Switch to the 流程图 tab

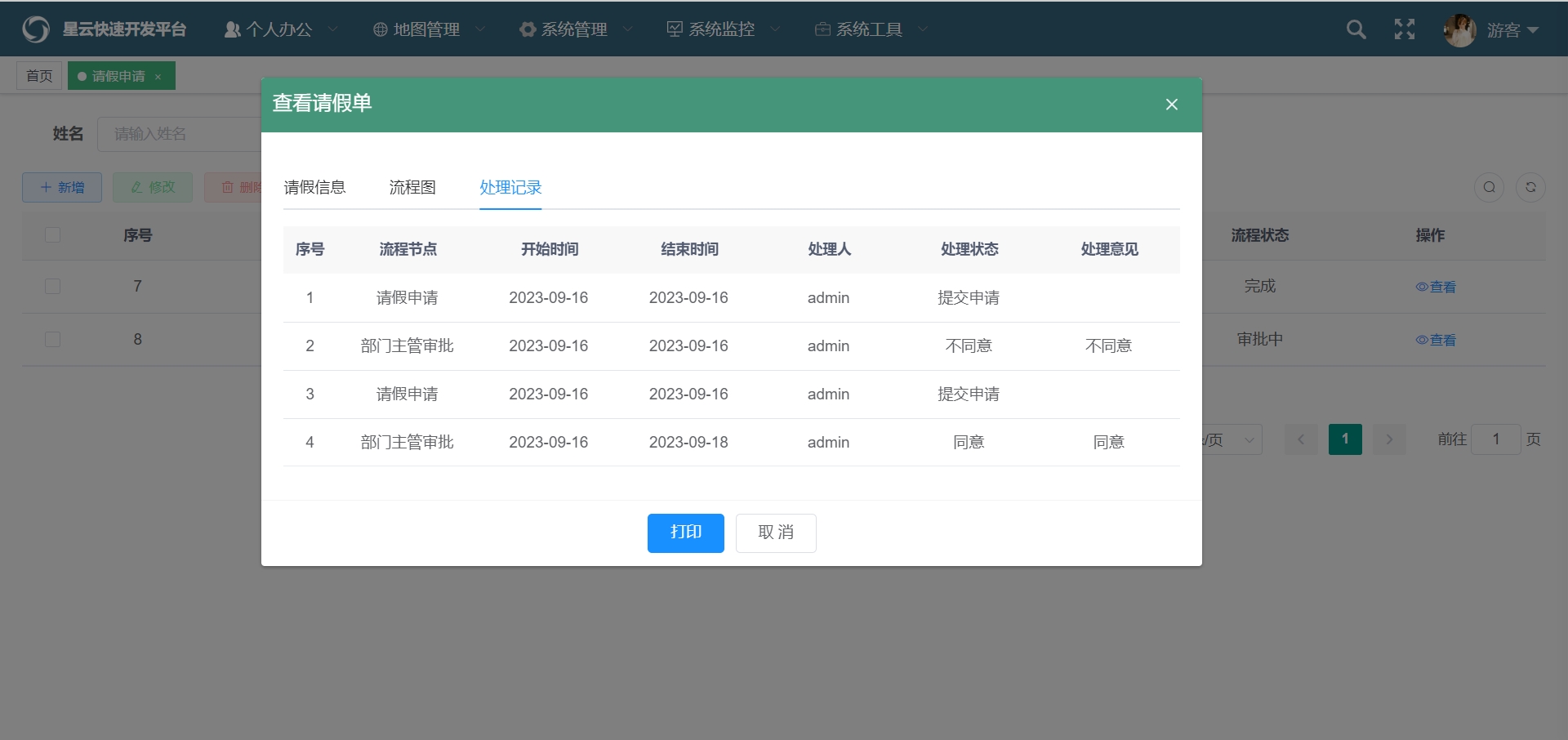(x=412, y=187)
